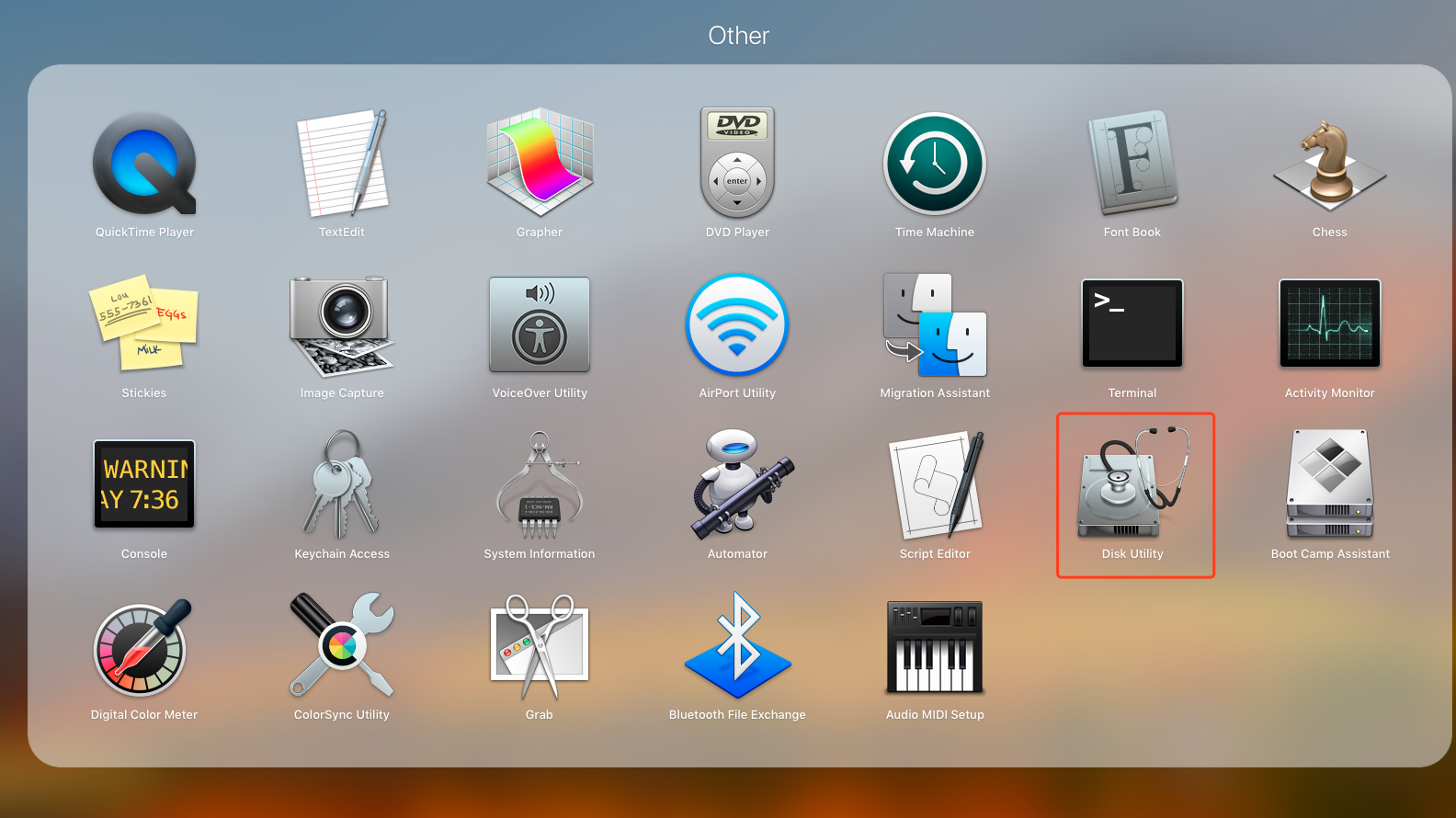Launch Boot Camp Assistant
1456x818 pixels.
(x=1330, y=484)
